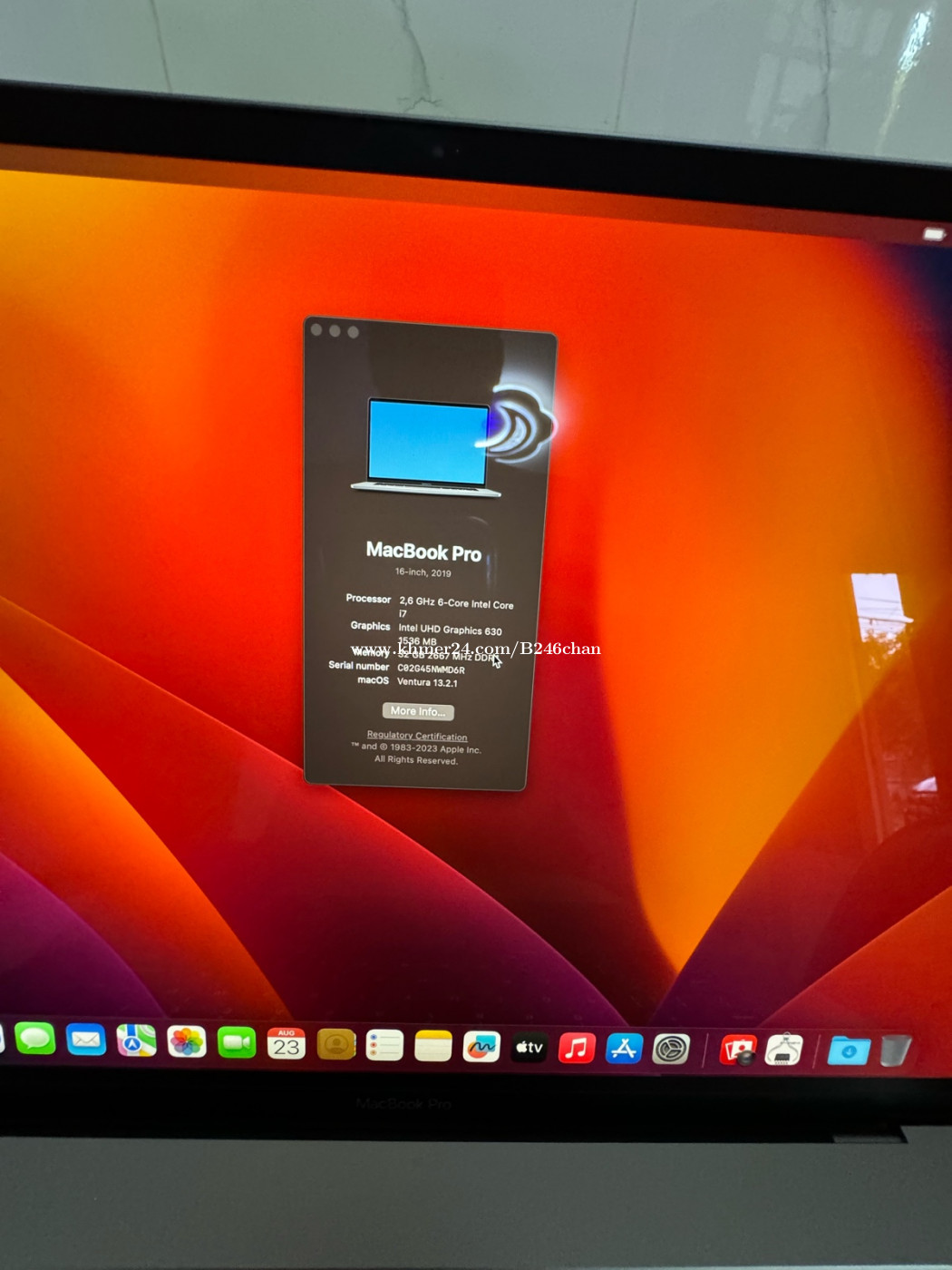Screen dimensions: 952x1270
Task: Open Maps from the dock
Action: (x=136, y=1041)
